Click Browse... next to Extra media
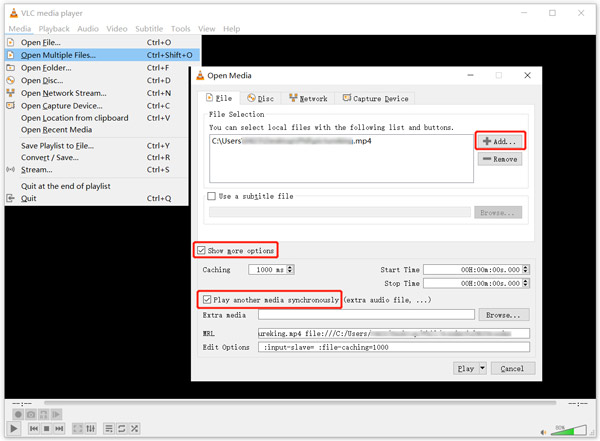The height and width of the screenshot is (441, 600). (x=504, y=315)
